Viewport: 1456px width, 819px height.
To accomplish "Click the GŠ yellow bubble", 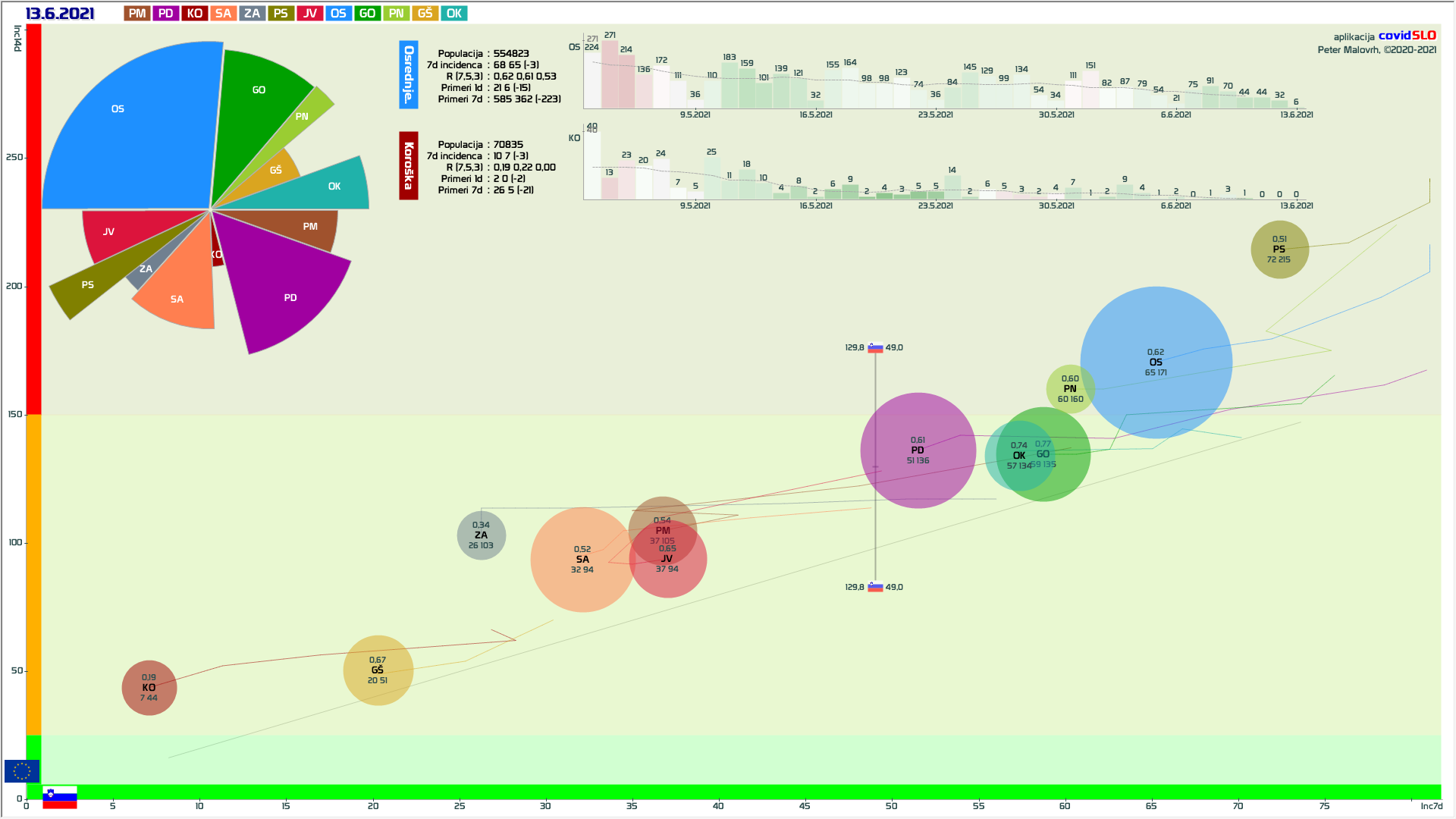I will 378,670.
